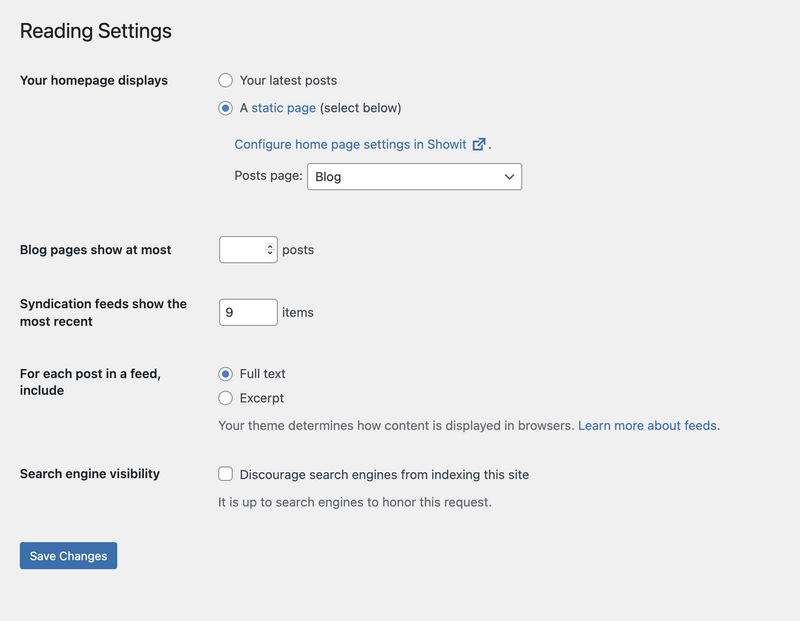Select the 'A static page' radio button

click(226, 108)
